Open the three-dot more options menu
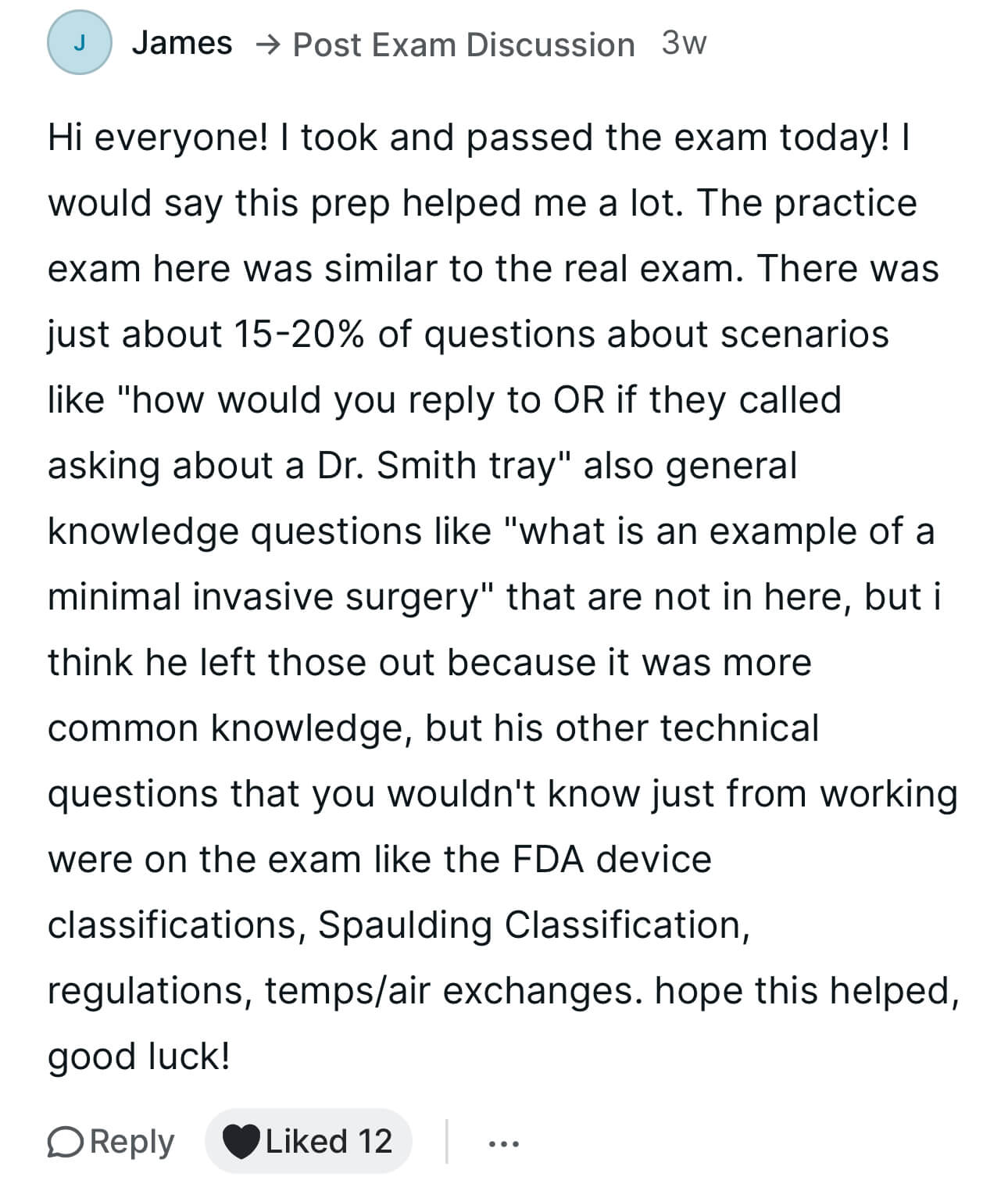This screenshot has height=1191, width=1008. click(503, 1143)
